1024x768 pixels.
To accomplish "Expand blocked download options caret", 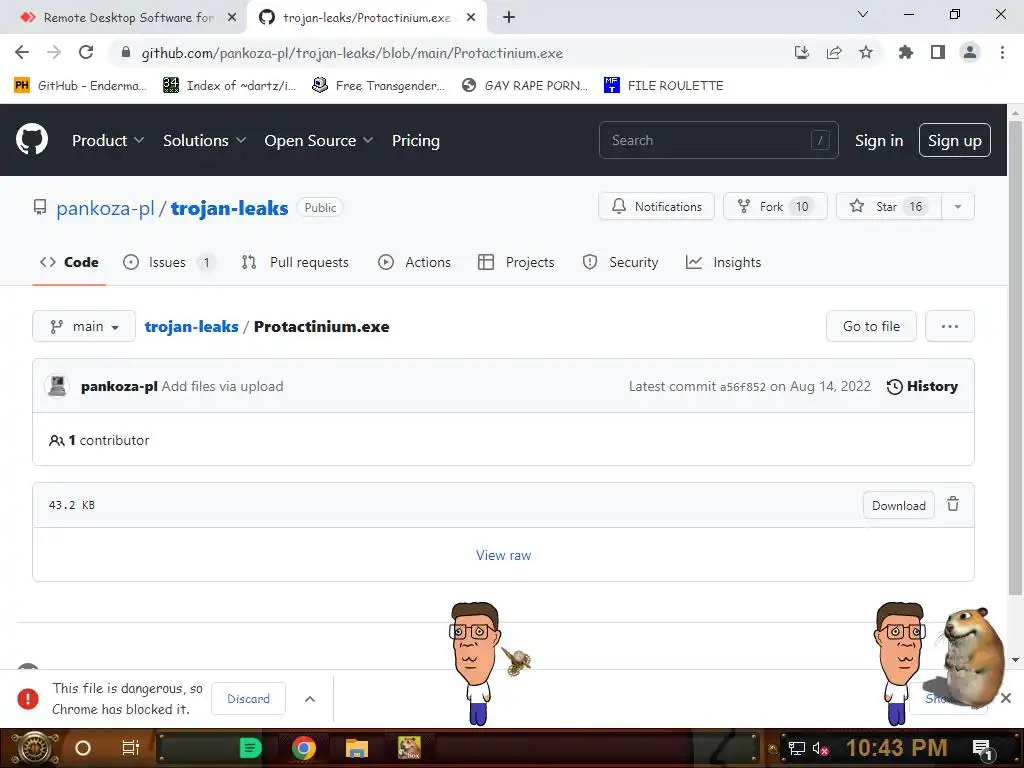I will point(310,699).
